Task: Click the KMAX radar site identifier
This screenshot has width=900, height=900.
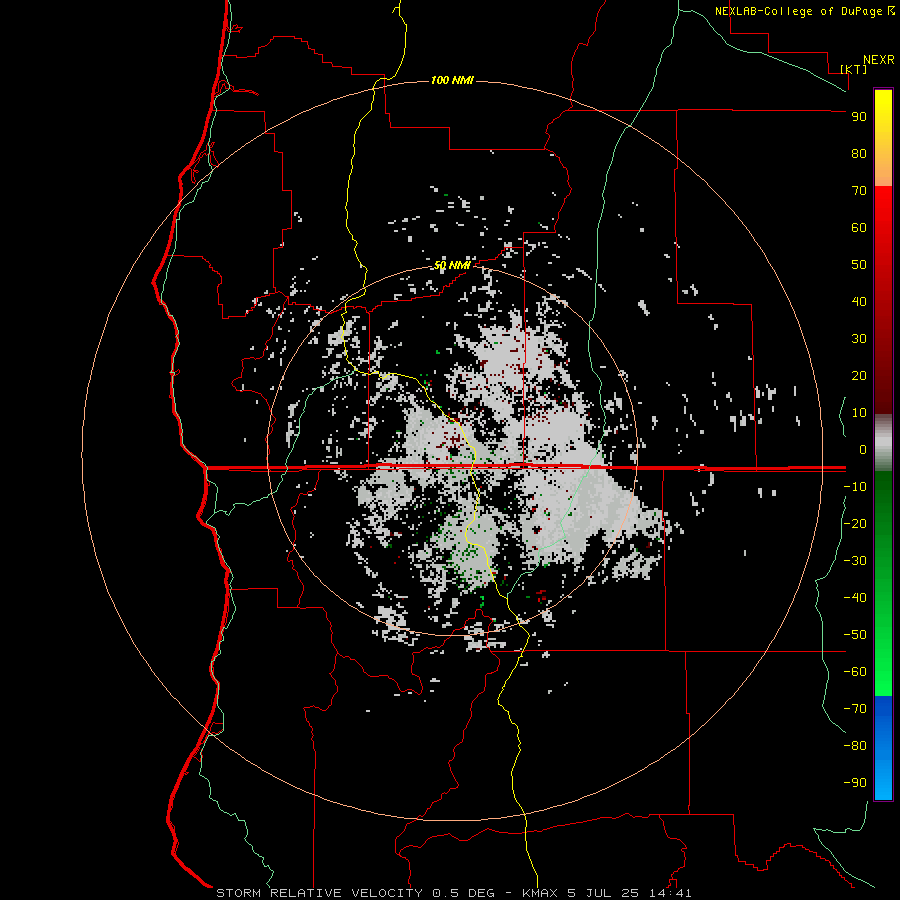Action: 540,893
